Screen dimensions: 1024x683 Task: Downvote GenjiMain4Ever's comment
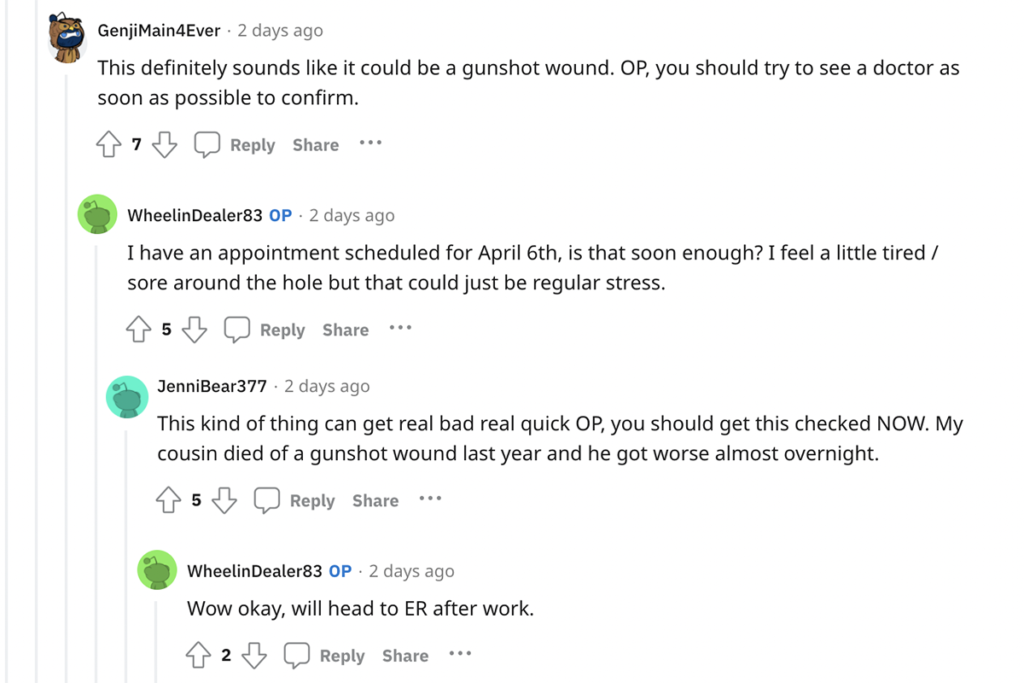click(x=164, y=145)
